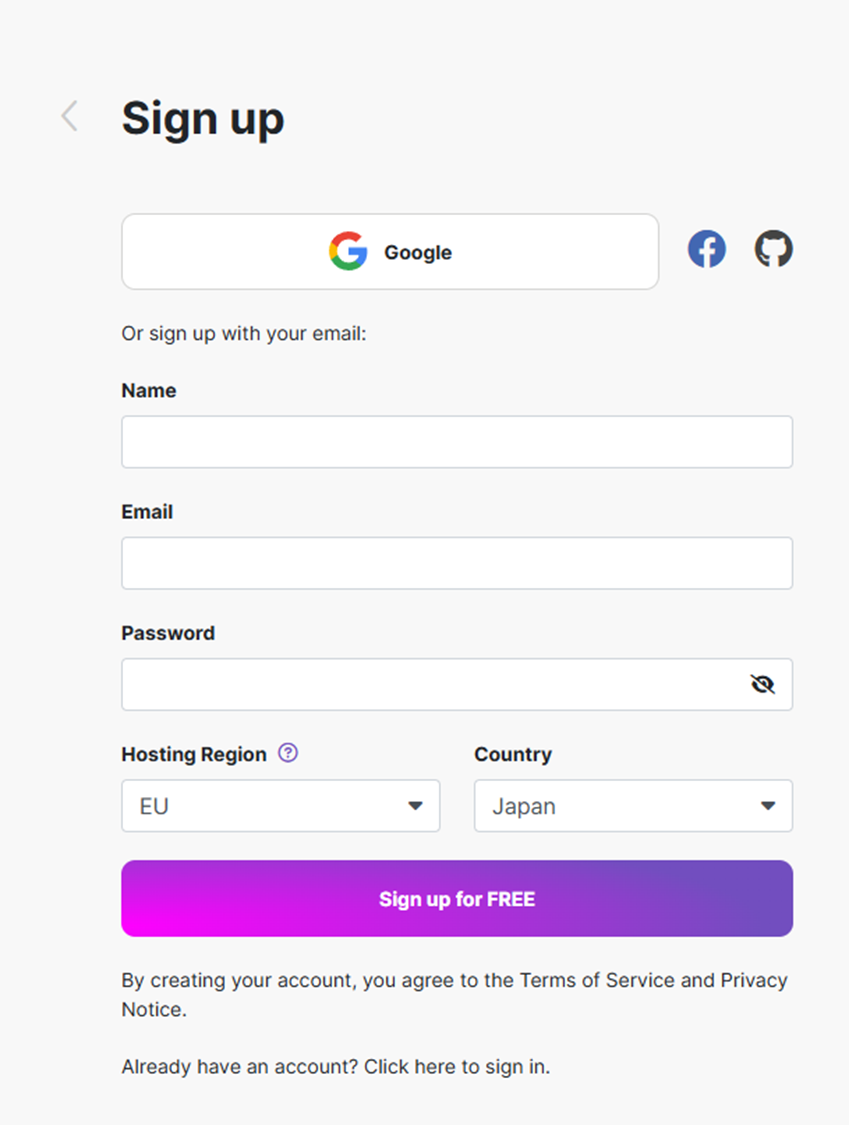849x1125 pixels.
Task: Sign up with the Facebook icon
Action: (x=707, y=249)
